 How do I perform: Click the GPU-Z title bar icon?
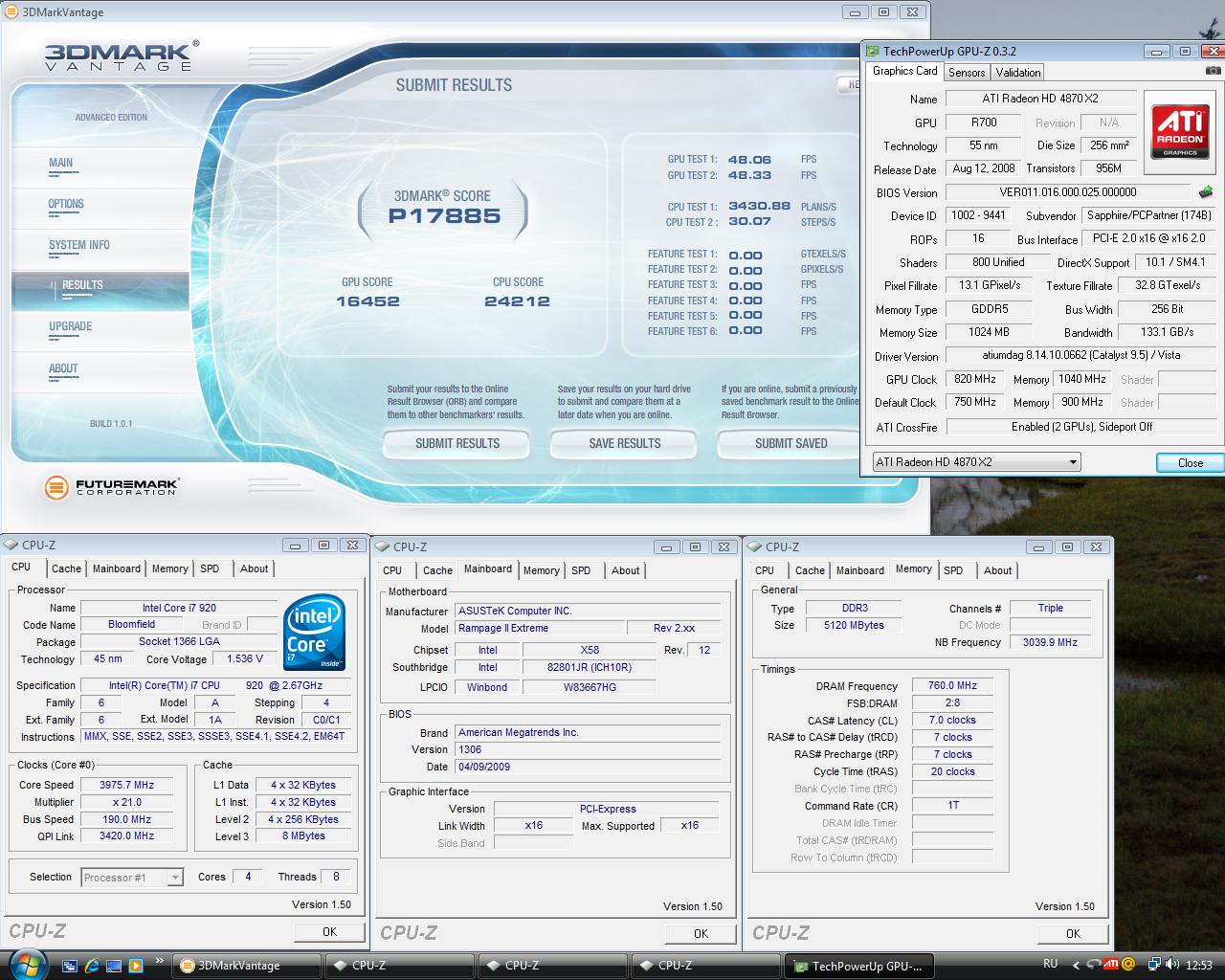[873, 51]
